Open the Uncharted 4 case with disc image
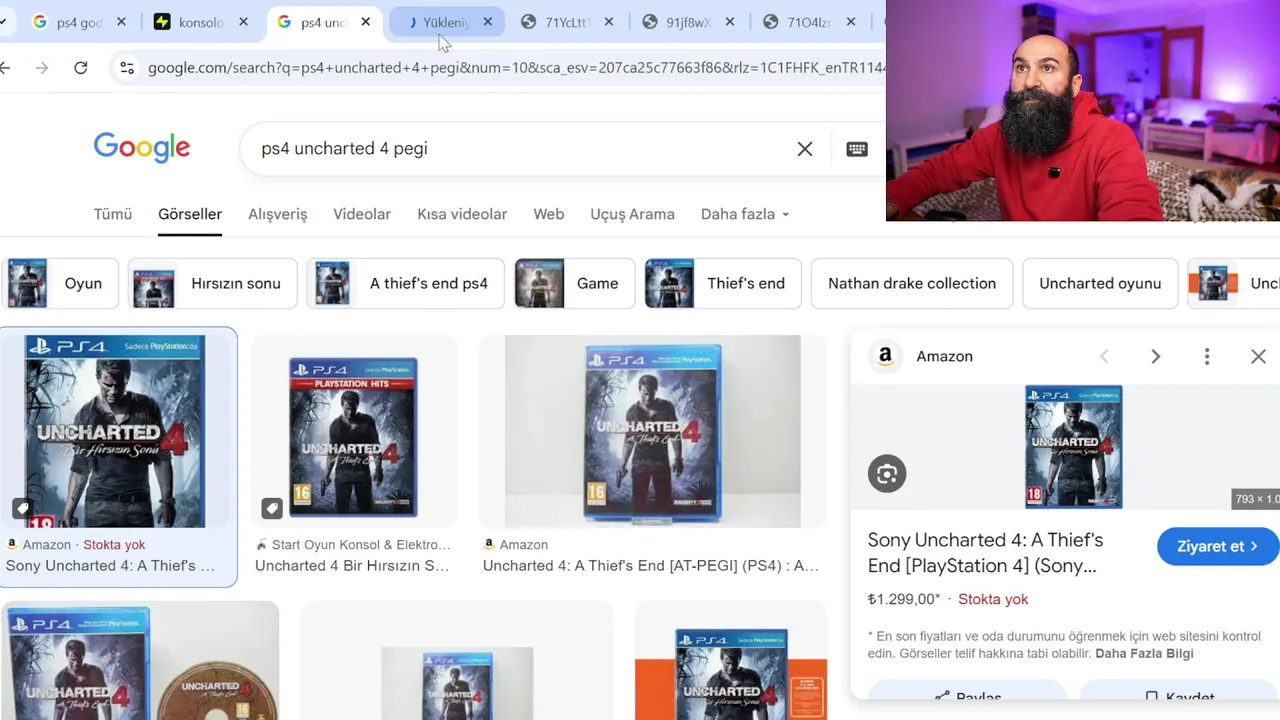The height and width of the screenshot is (720, 1280). (x=140, y=661)
